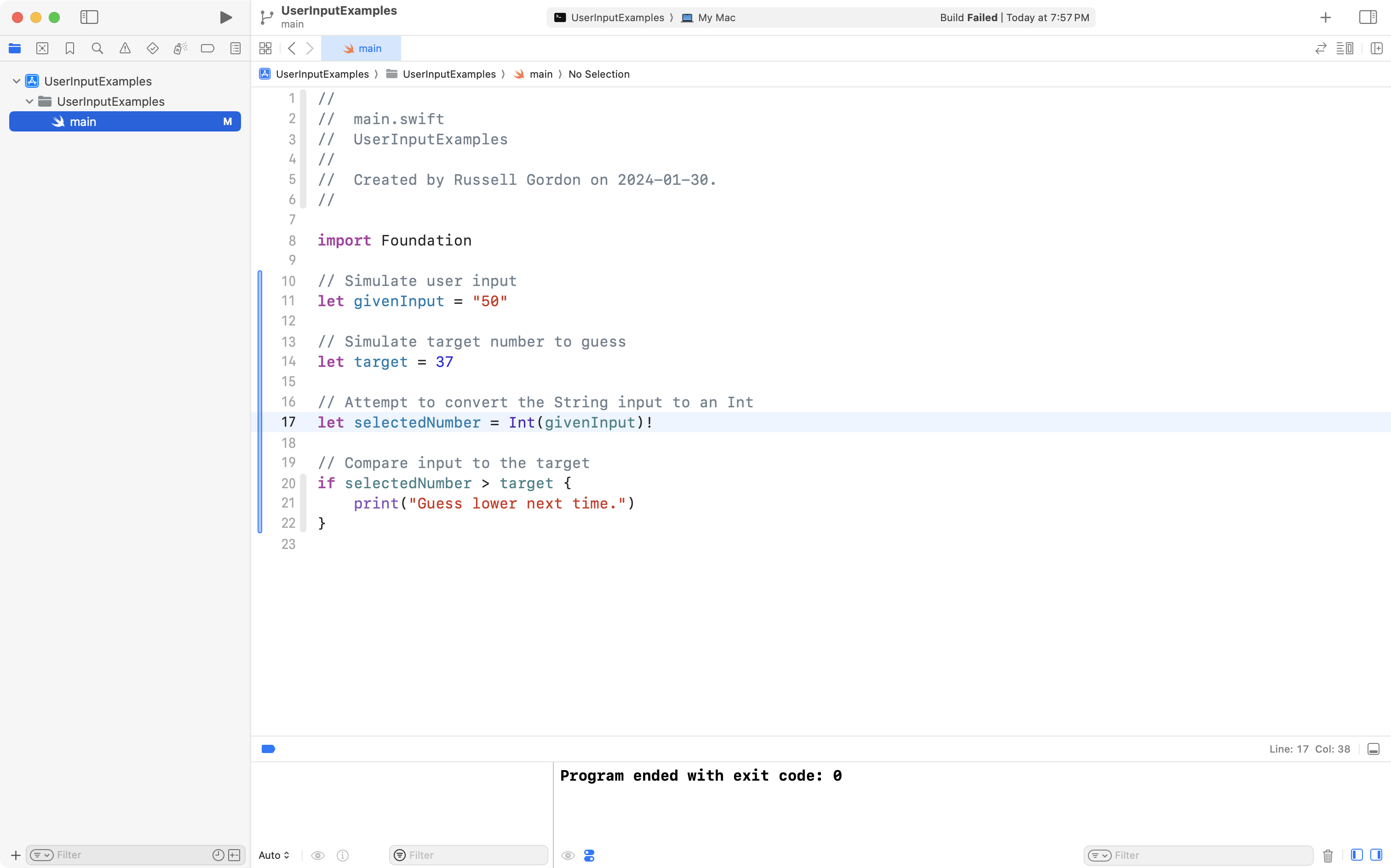Switch to the main editor tab
The height and width of the screenshot is (868, 1391).
(362, 48)
